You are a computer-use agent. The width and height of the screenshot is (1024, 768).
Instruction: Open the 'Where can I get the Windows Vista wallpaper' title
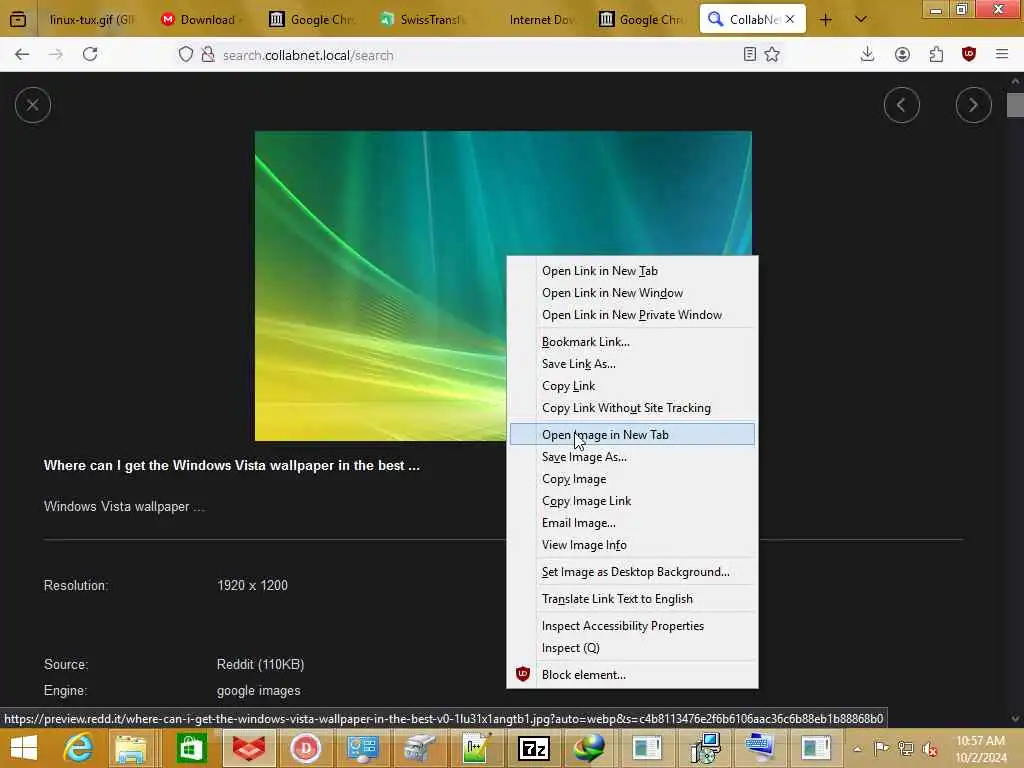coord(232,466)
